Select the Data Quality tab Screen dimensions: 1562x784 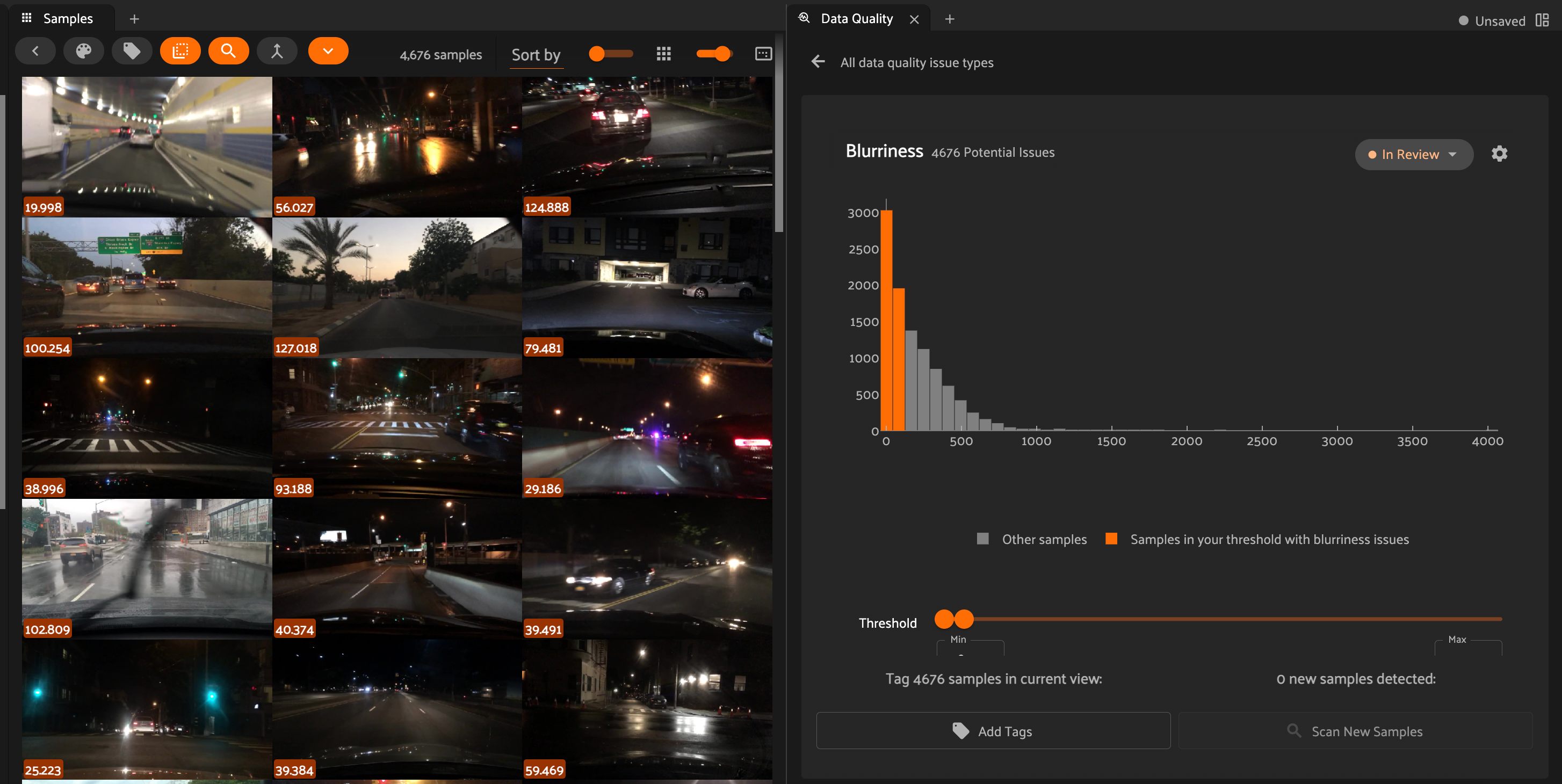[856, 19]
